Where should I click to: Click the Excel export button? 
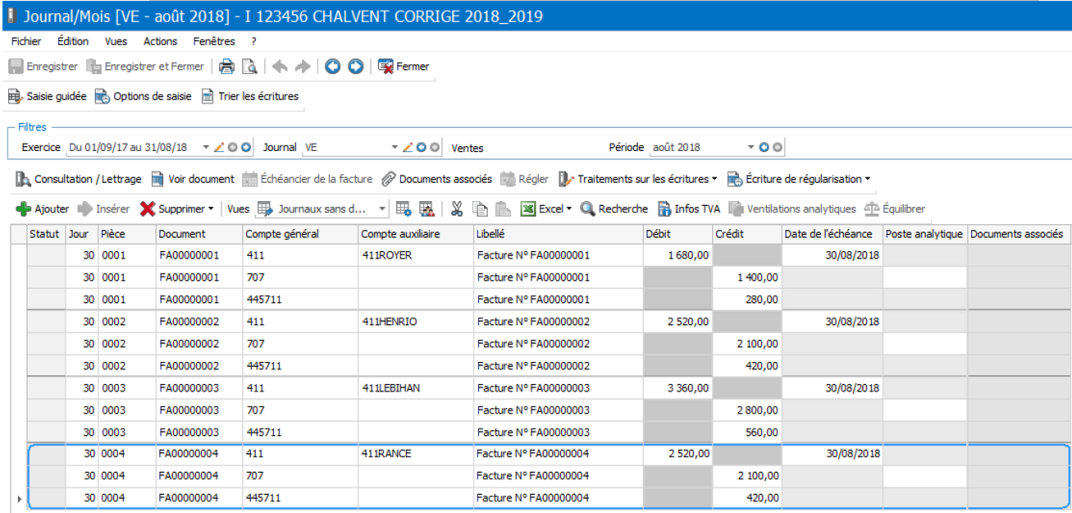coord(541,209)
